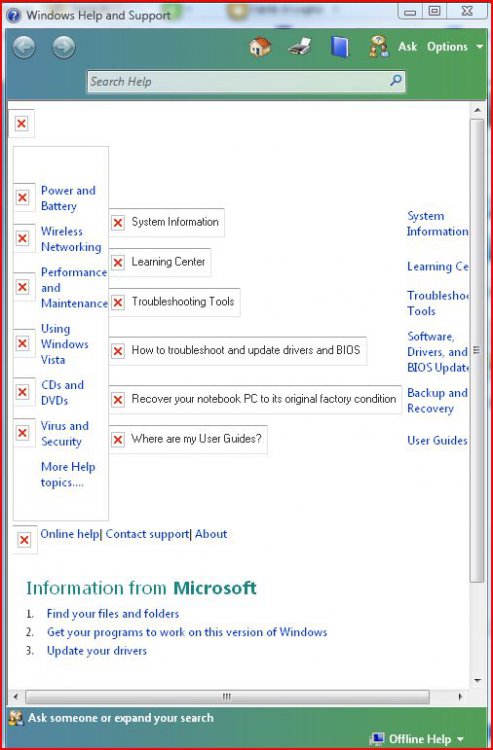Click the Ask icon with question mark
Viewport: 493px width, 750px height.
(379, 47)
